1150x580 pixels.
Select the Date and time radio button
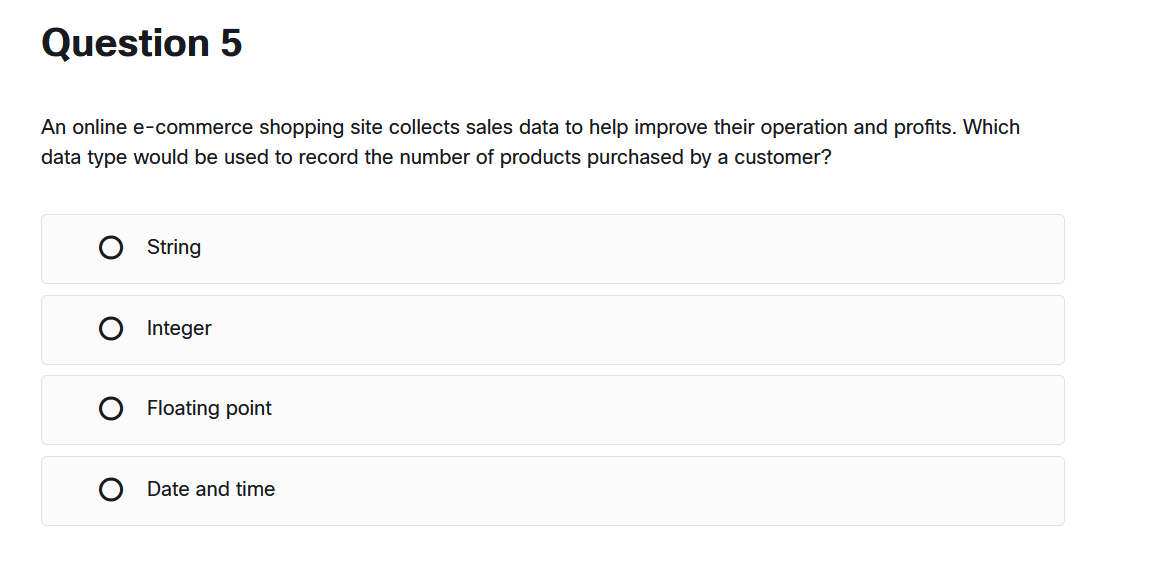111,489
